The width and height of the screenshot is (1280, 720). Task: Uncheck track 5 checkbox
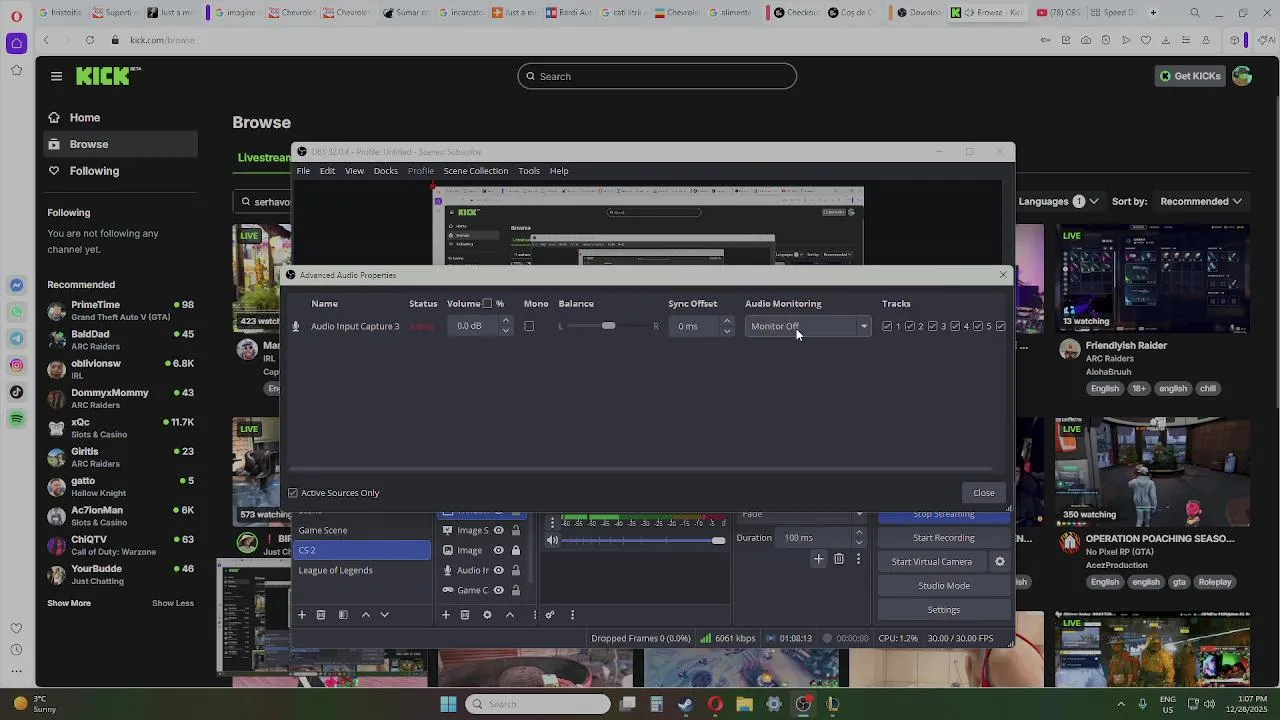[978, 326]
